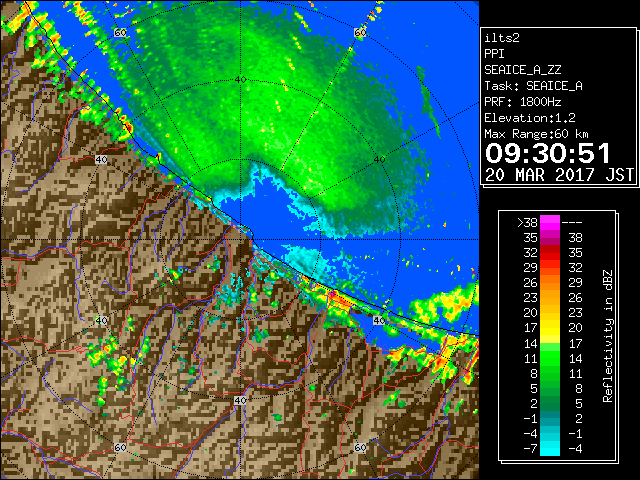Click the 'PPI' scan type text
This screenshot has height=480, width=640.
click(494, 54)
